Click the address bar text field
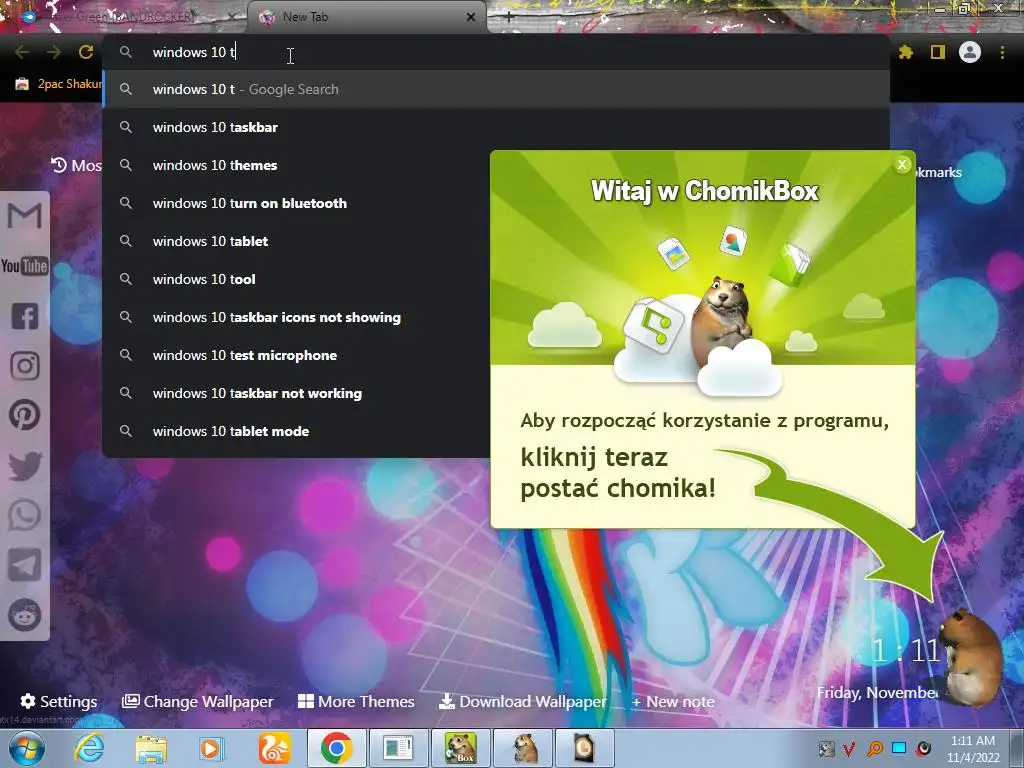The height and width of the screenshot is (768, 1024). [496, 52]
